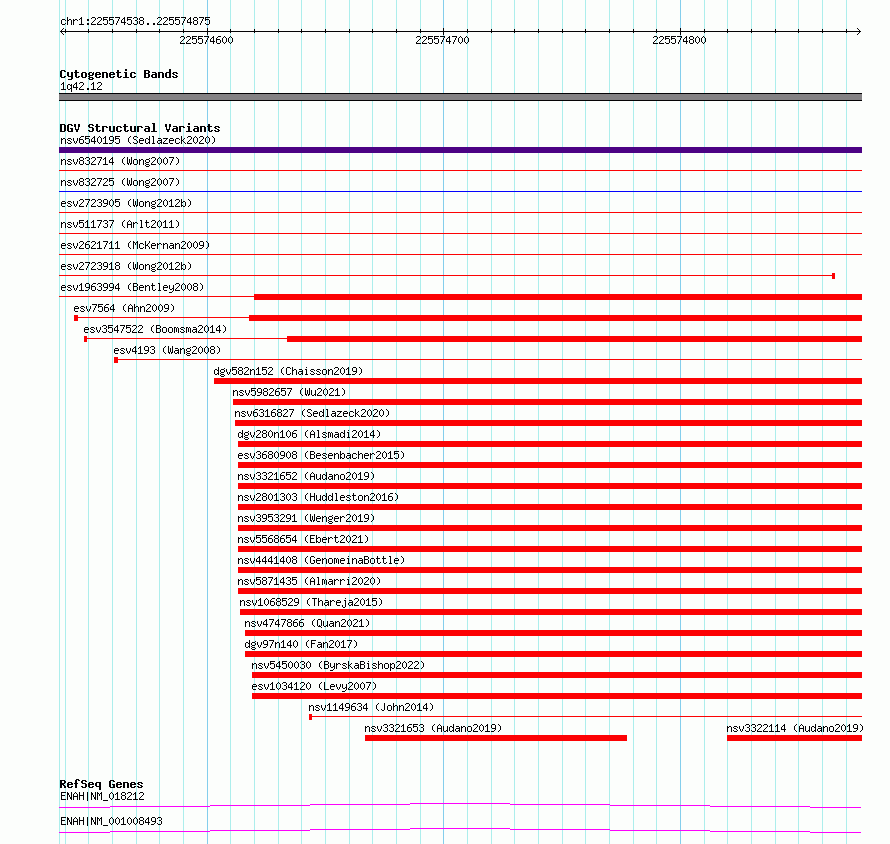Open nsv1149634 (John2014) label

coord(371,707)
